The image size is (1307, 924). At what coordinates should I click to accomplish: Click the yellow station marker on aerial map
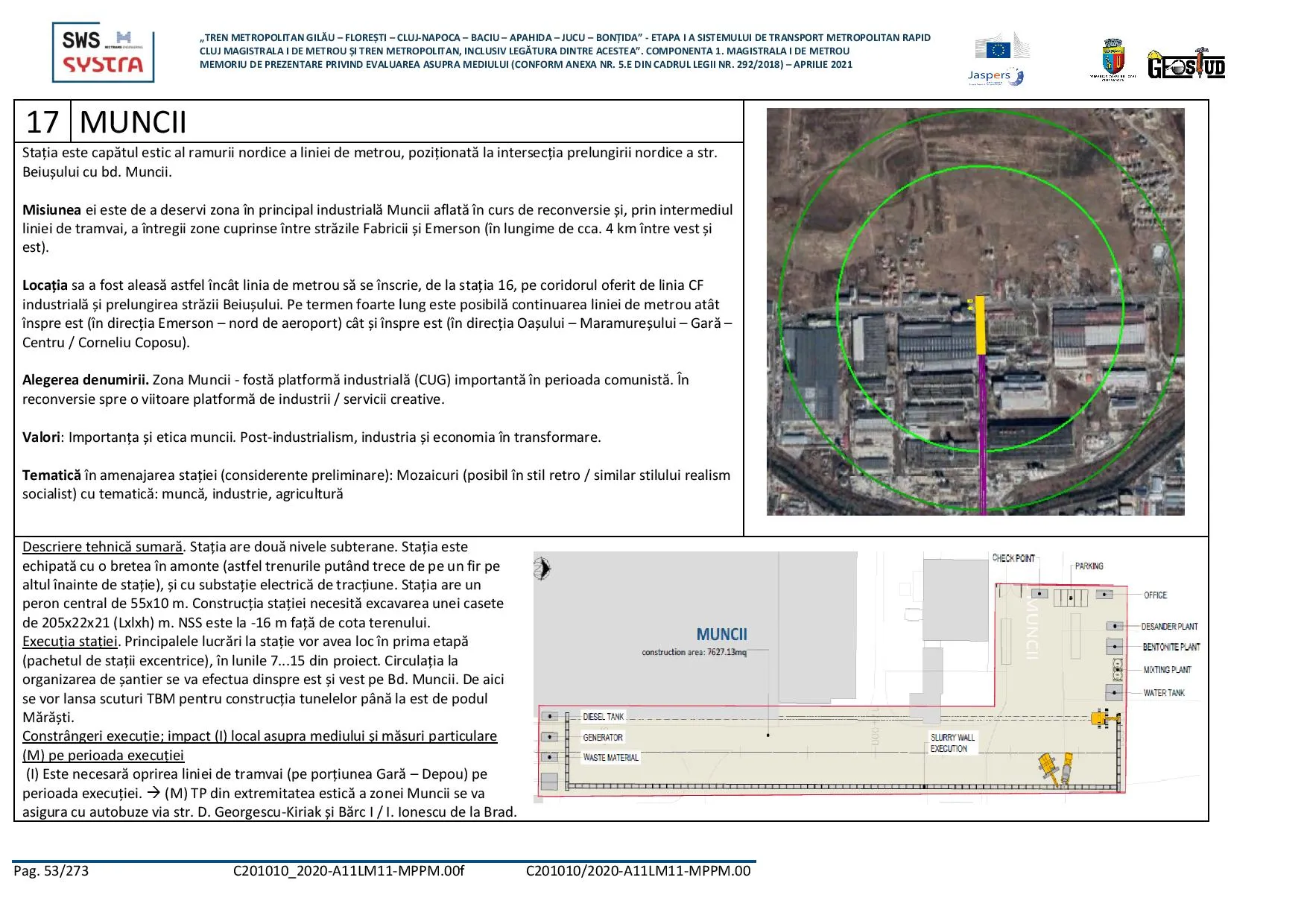click(981, 326)
